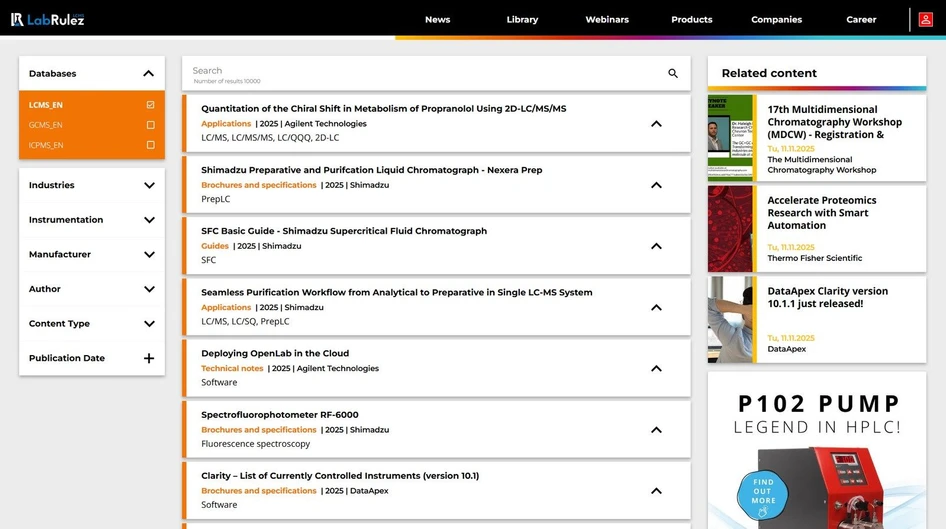Enable the GCMS_EN database checkbox
The width and height of the screenshot is (946, 529).
(150, 125)
